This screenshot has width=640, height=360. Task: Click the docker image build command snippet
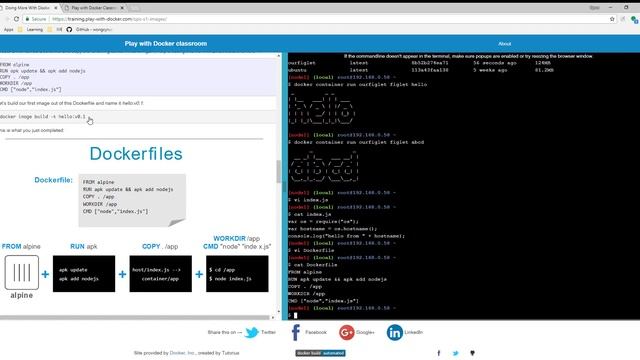click(138, 117)
